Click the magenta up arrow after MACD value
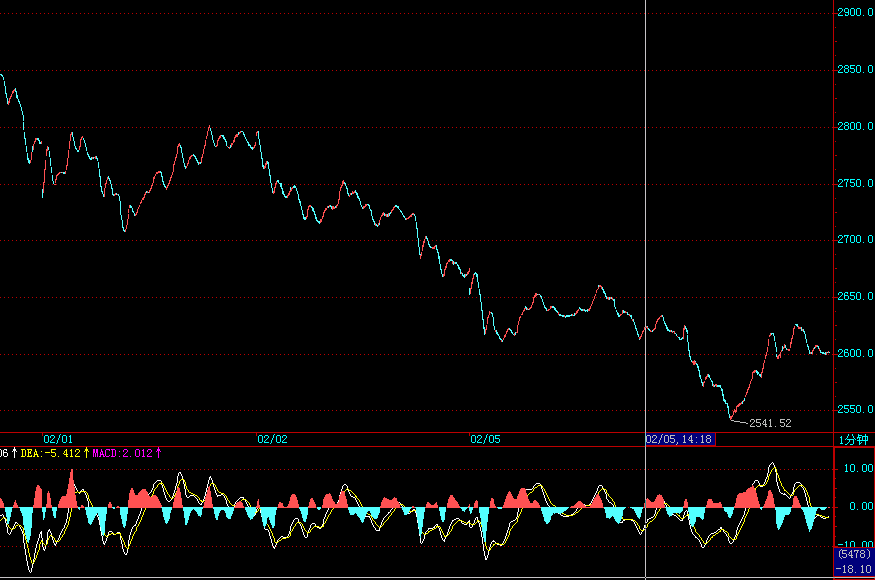 click(x=158, y=453)
